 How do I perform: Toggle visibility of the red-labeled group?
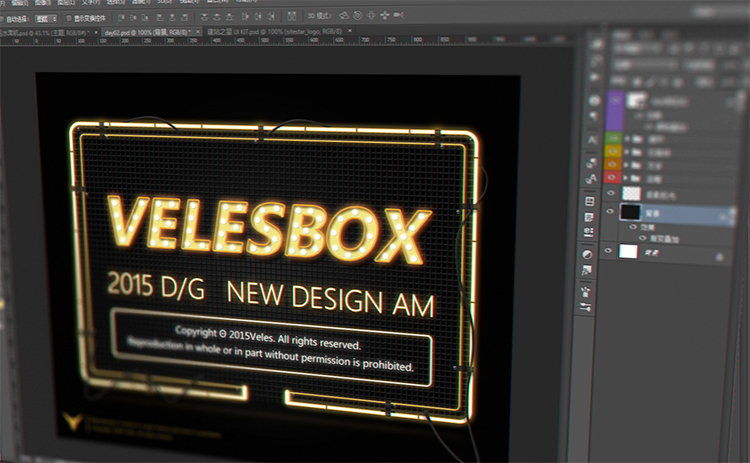tap(611, 177)
